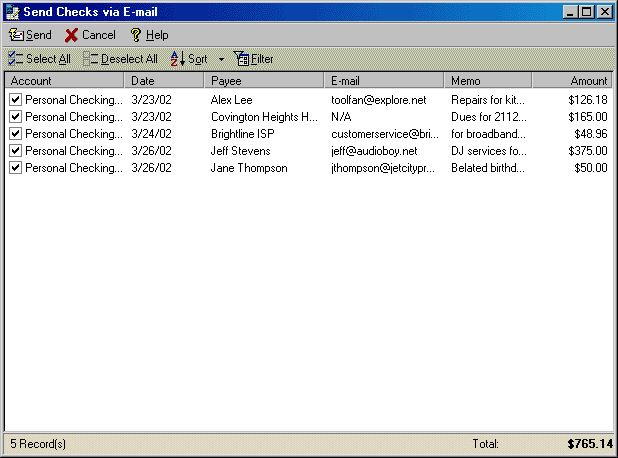Viewport: 618px width, 458px height.
Task: Click date 3/24/02 for Brightline ISP
Action: coord(151,134)
